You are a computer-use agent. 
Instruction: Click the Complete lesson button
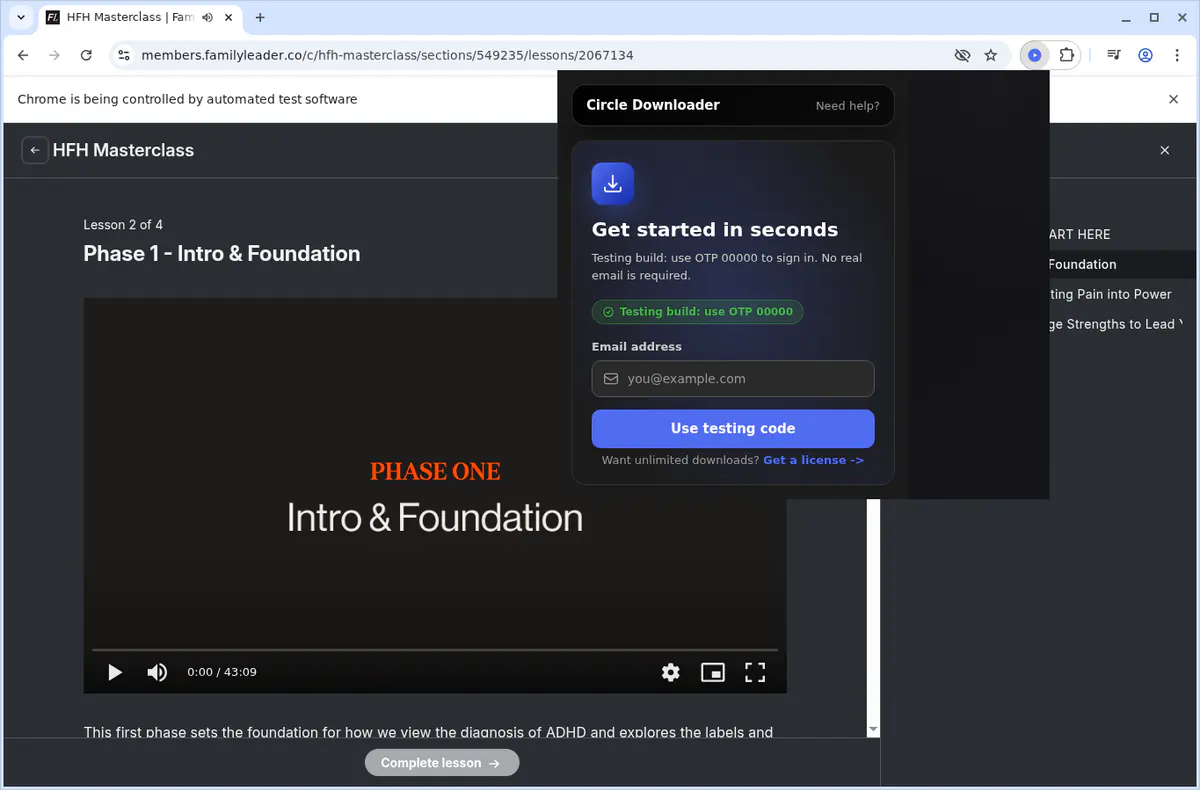coord(442,763)
